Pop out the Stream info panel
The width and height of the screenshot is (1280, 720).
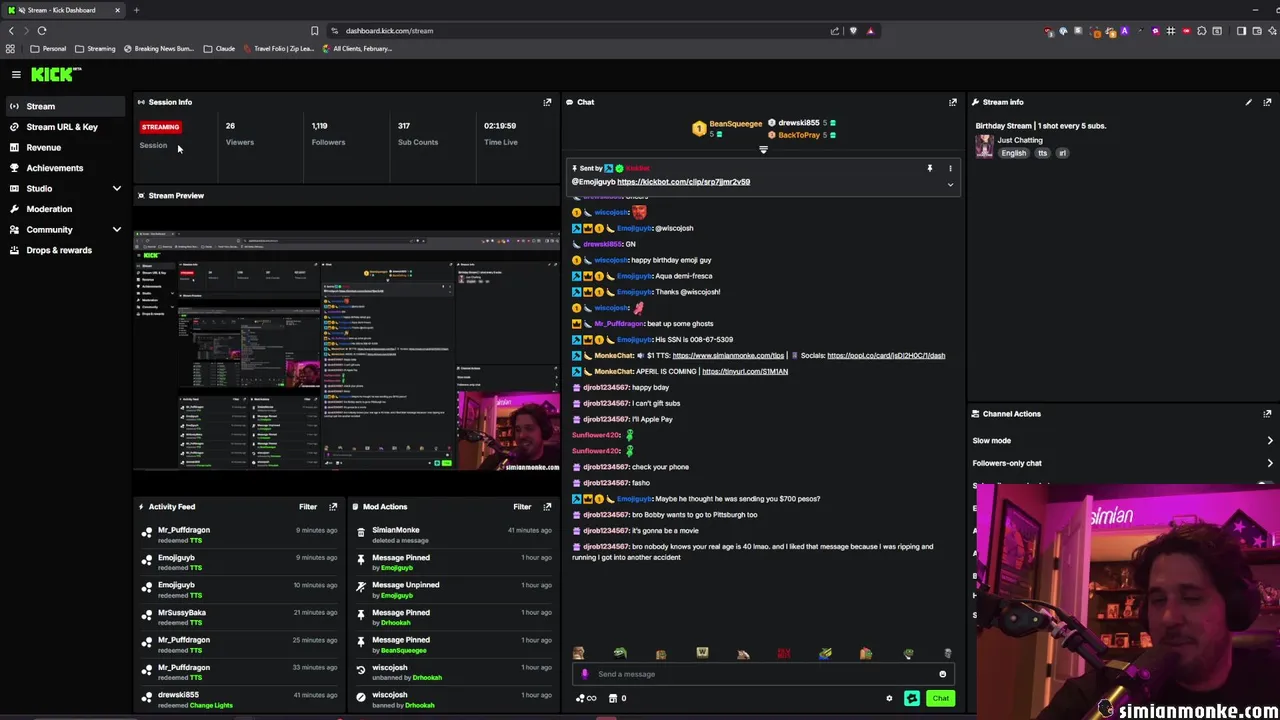1267,102
